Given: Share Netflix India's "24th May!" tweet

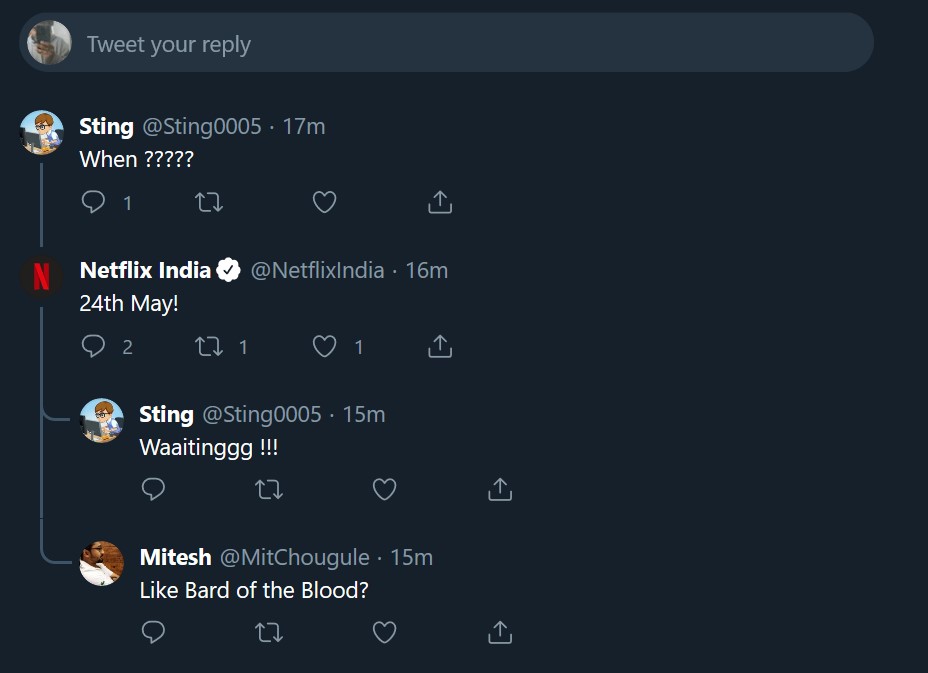Looking at the screenshot, I should click(440, 346).
